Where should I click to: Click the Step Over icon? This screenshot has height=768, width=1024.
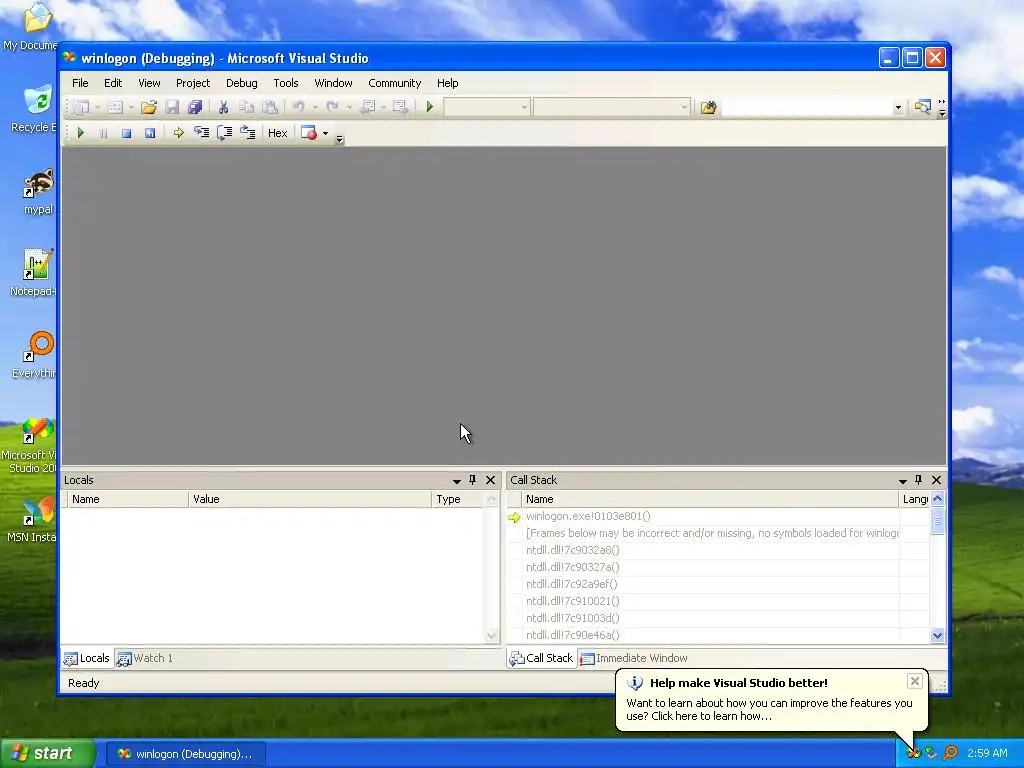[224, 133]
